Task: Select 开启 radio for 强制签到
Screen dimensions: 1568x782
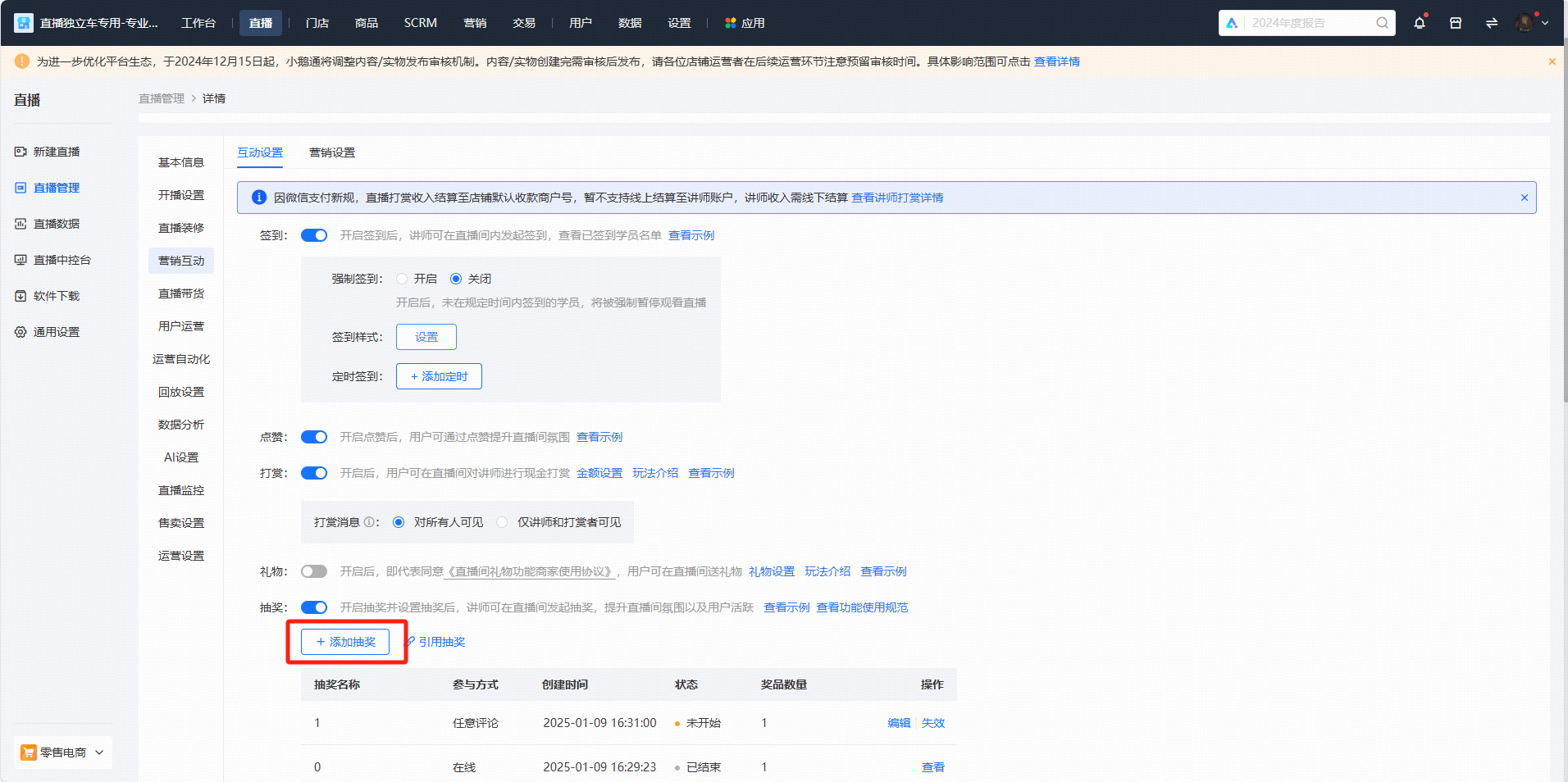Action: pyautogui.click(x=402, y=279)
